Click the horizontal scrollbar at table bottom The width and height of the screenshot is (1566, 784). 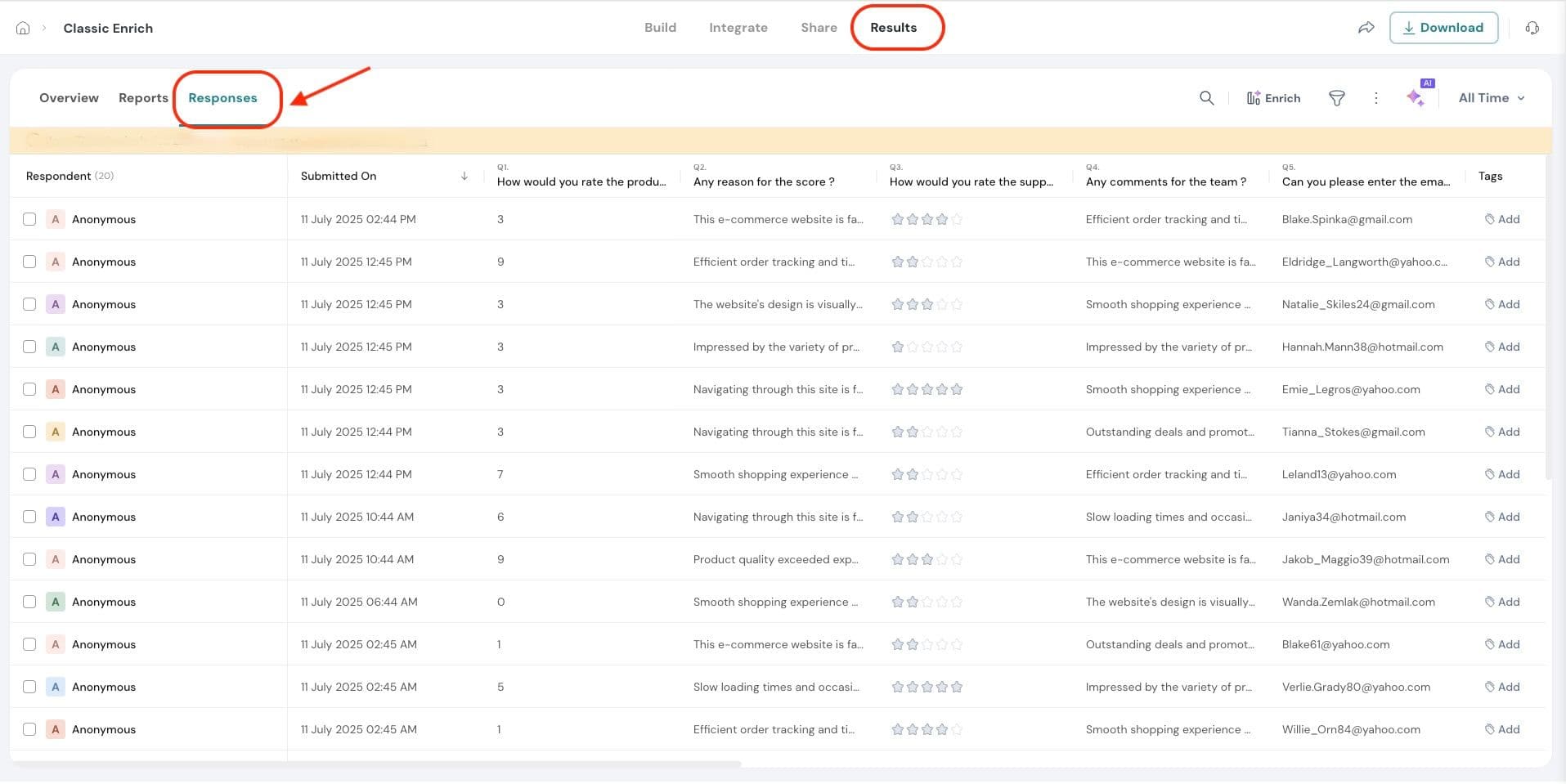(x=376, y=764)
